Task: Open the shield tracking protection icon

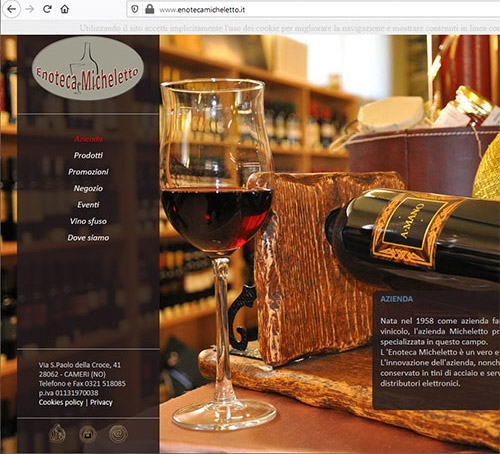Action: click(x=135, y=9)
